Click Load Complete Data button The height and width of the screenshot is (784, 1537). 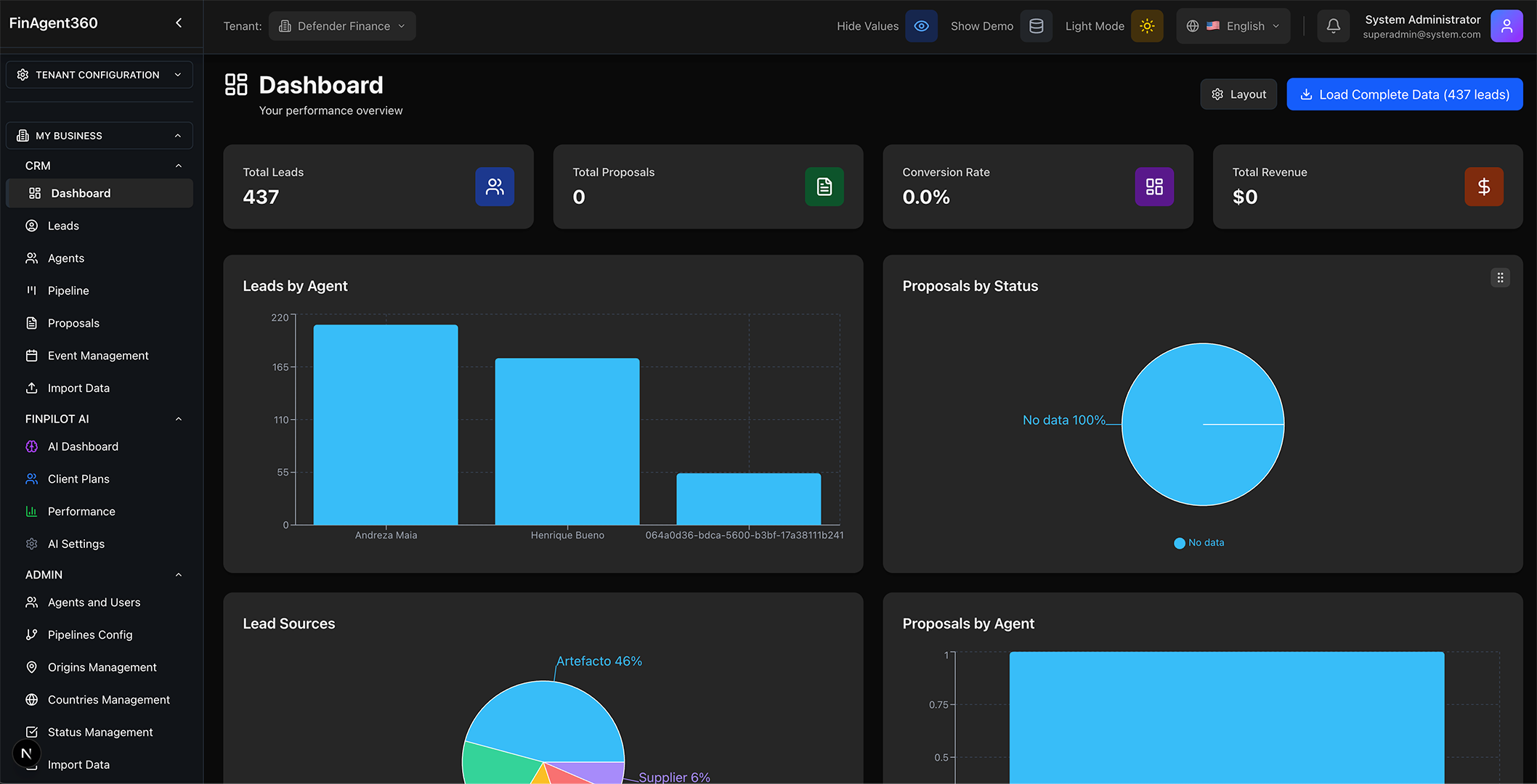(x=1404, y=94)
